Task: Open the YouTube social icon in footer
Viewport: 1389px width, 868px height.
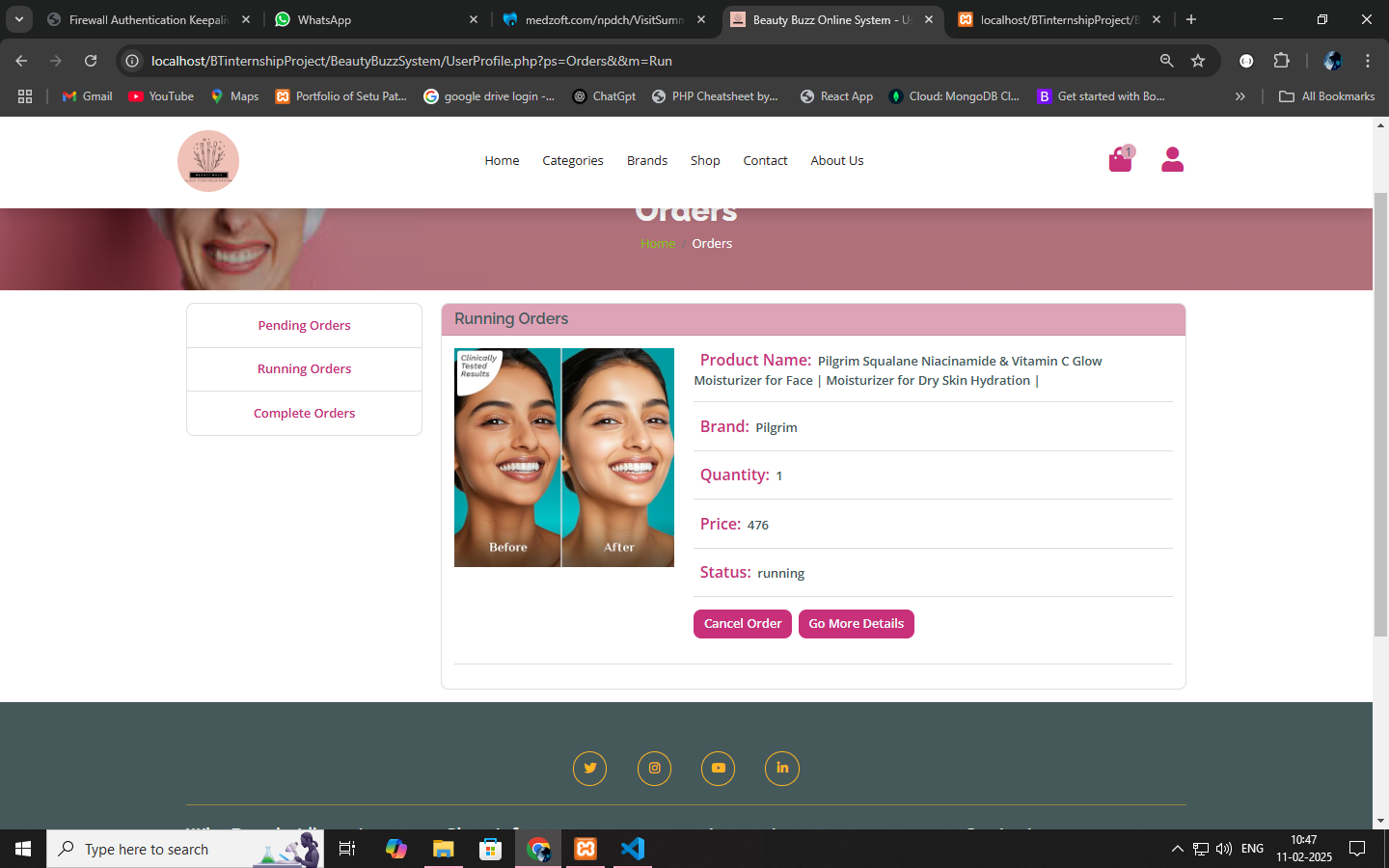Action: (718, 769)
